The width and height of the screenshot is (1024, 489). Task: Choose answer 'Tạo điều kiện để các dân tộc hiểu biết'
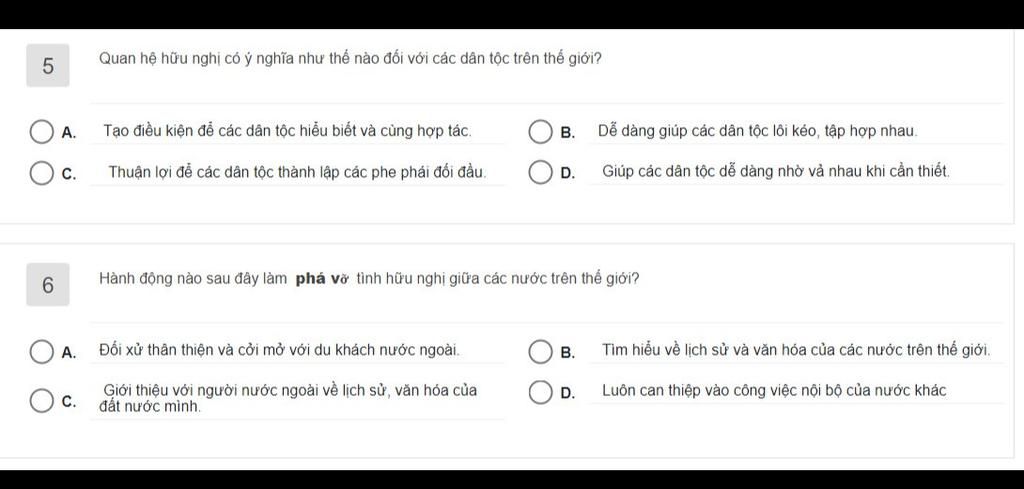click(x=287, y=131)
